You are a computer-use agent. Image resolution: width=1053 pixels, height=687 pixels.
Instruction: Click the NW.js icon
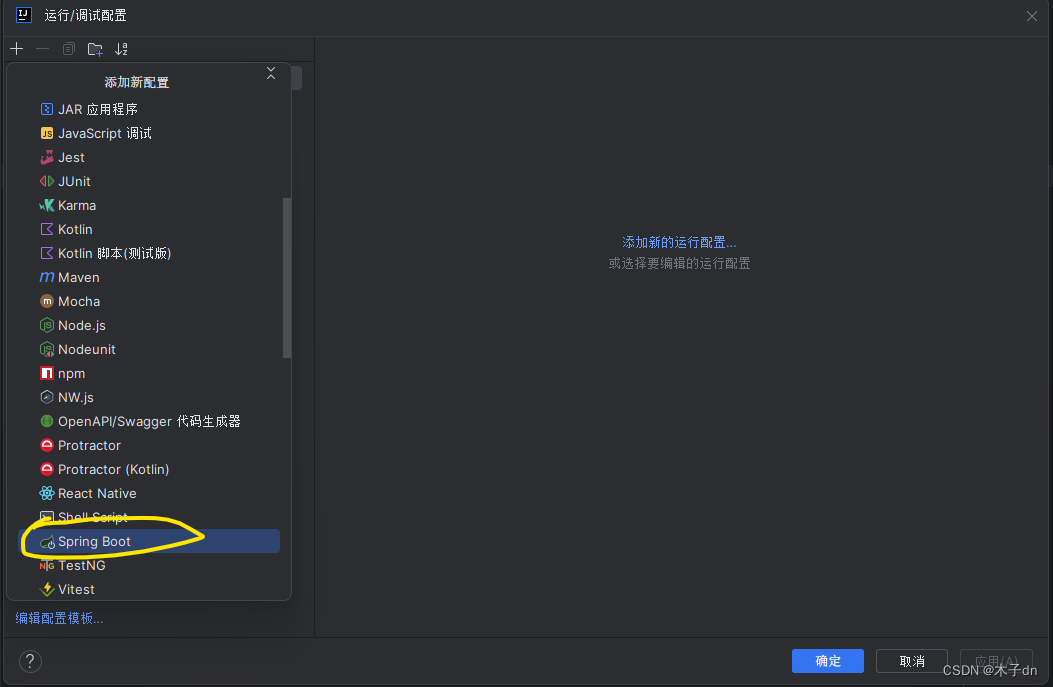(46, 398)
